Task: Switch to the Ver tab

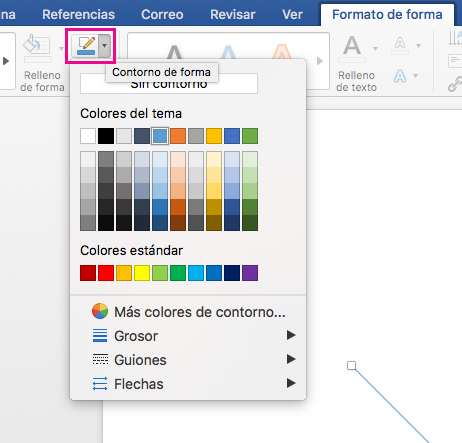Action: point(292,14)
